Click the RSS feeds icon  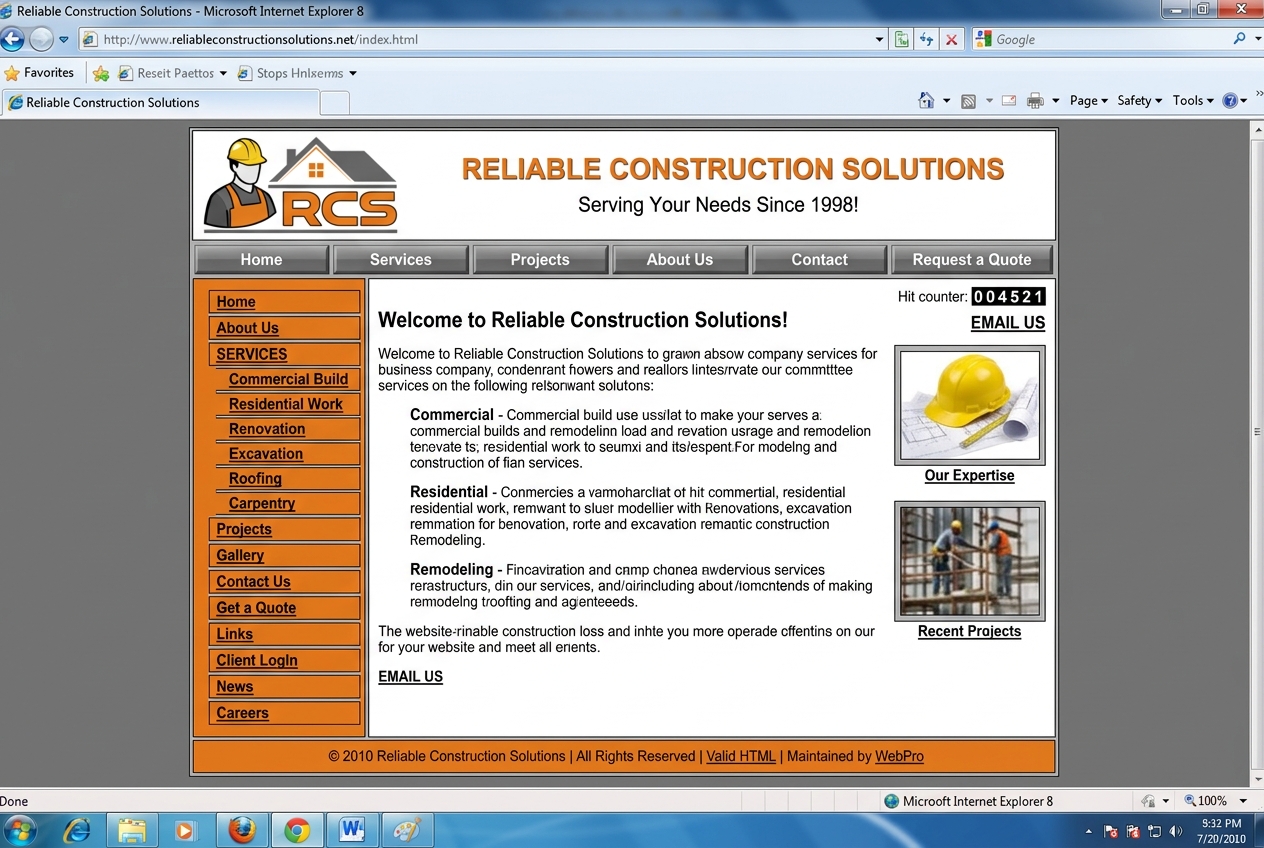968,100
